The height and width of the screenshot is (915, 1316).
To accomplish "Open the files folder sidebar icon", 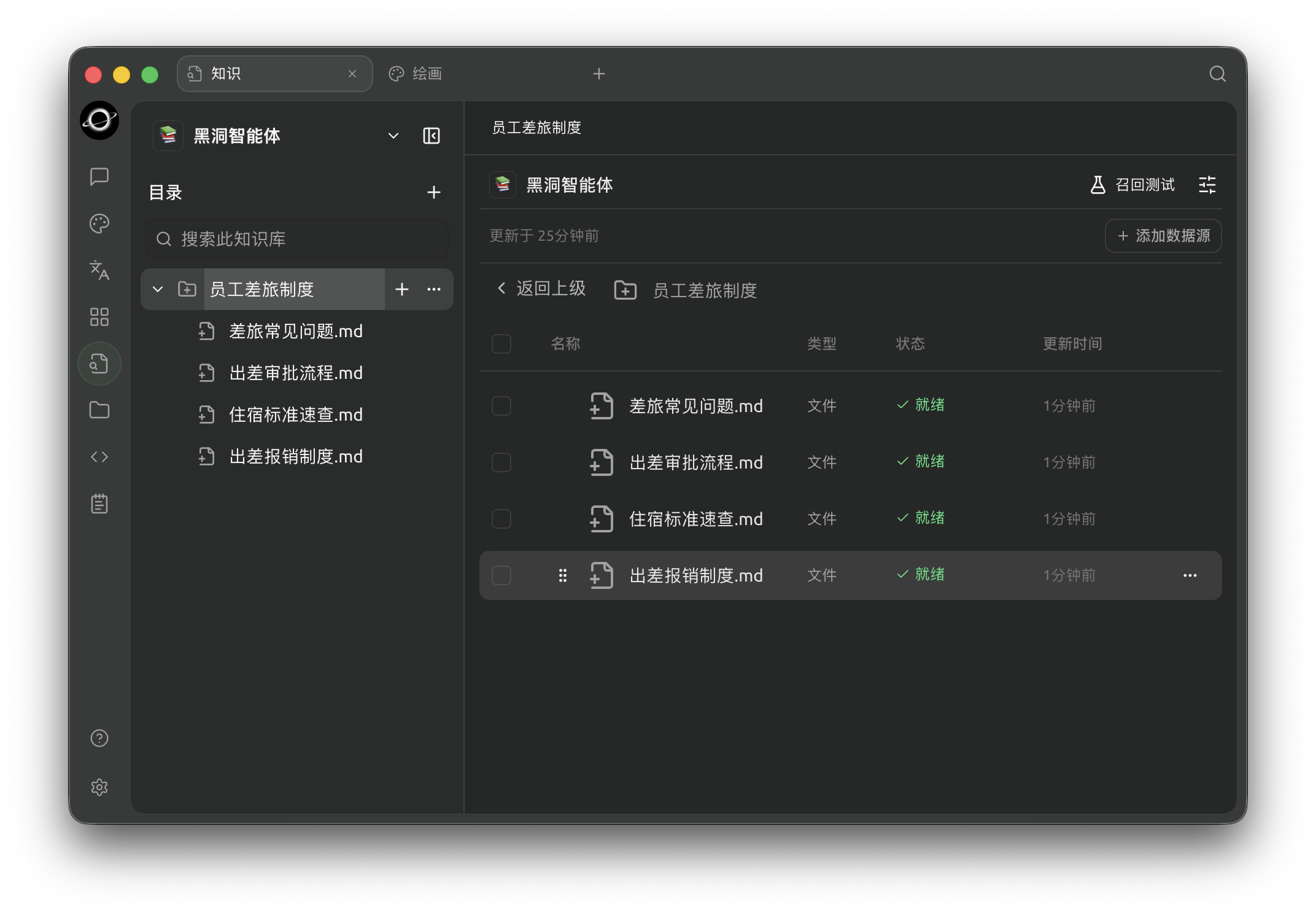I will coord(99,410).
